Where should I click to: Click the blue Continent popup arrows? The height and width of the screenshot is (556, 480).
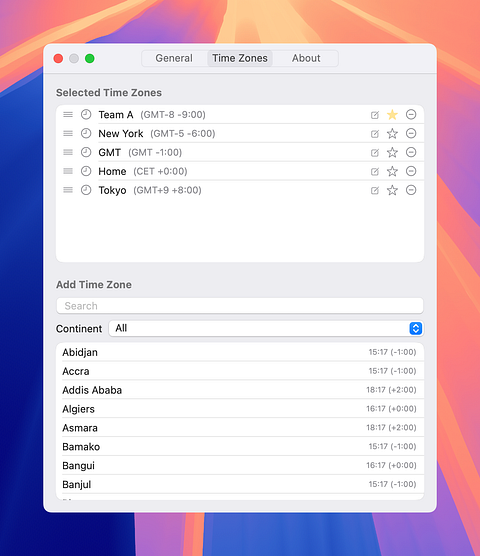point(415,328)
